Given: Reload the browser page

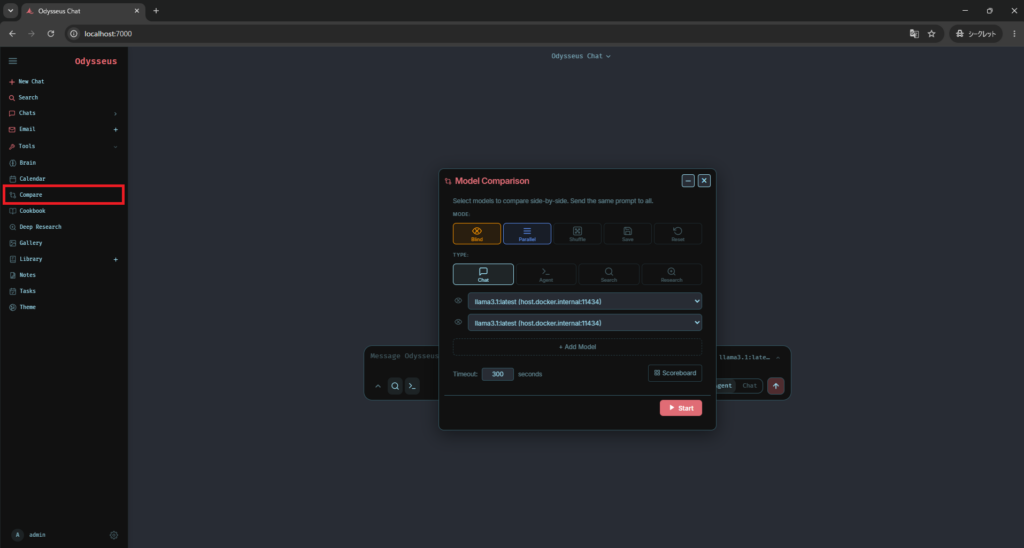Looking at the screenshot, I should click(50, 34).
